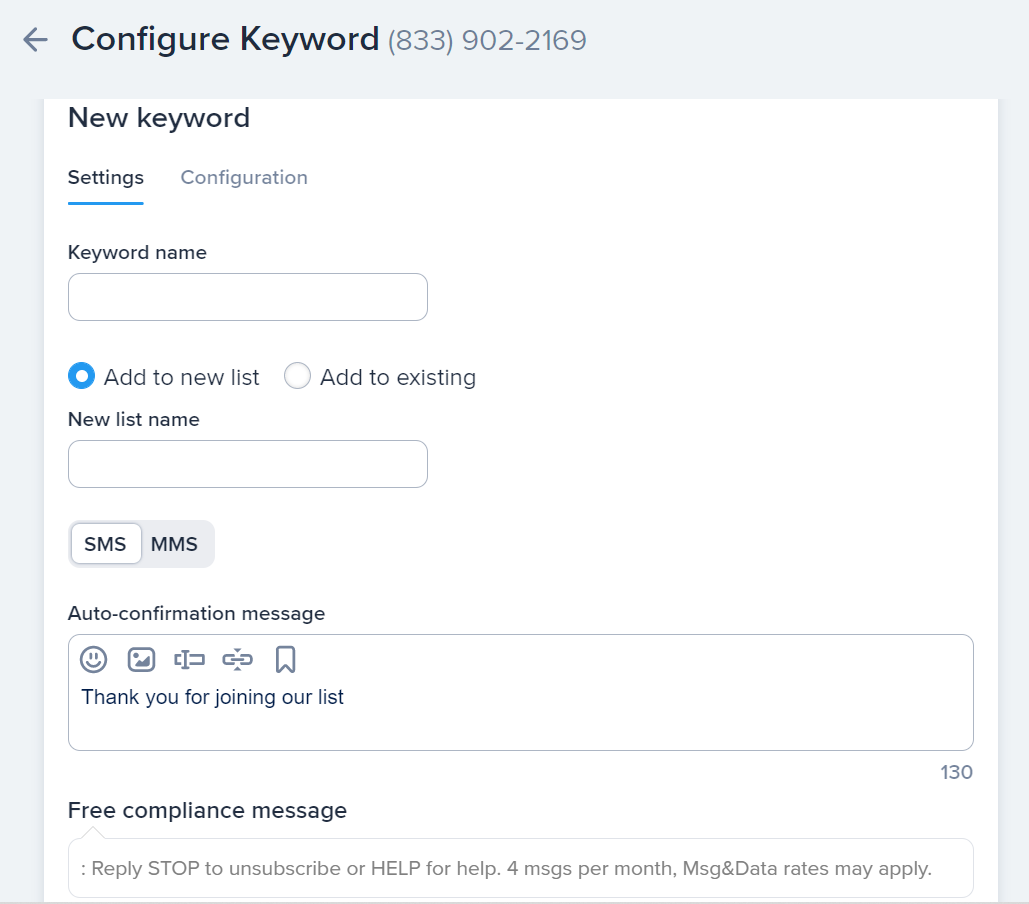Image resolution: width=1029 pixels, height=904 pixels.
Task: Click the free compliance message field
Action: (x=520, y=866)
